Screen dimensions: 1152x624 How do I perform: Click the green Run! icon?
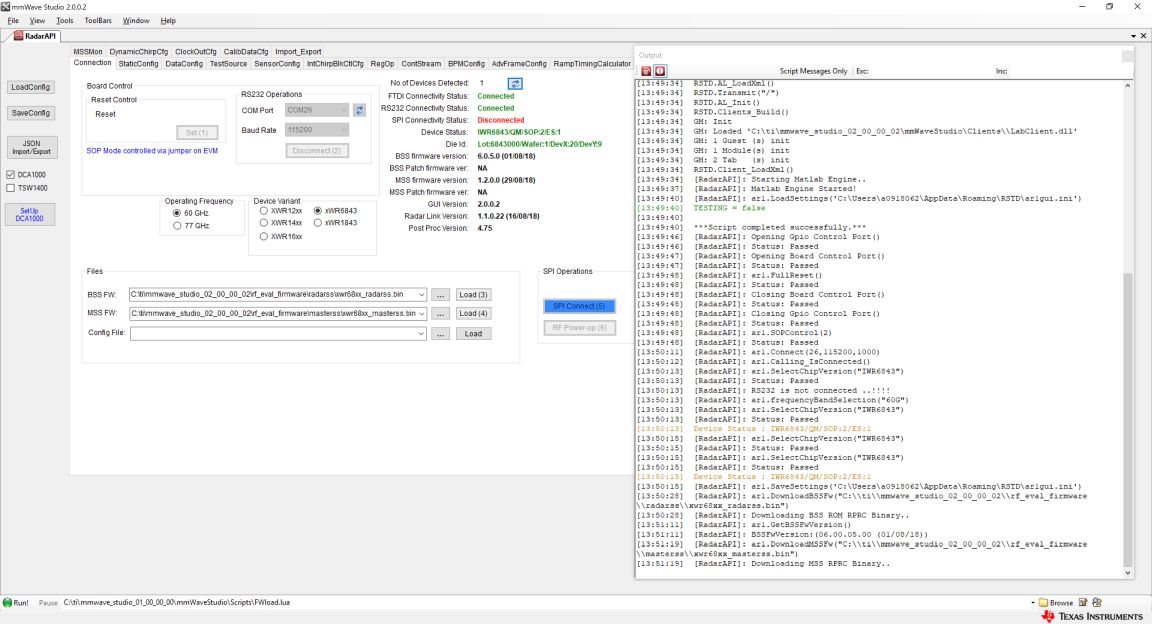pos(7,603)
